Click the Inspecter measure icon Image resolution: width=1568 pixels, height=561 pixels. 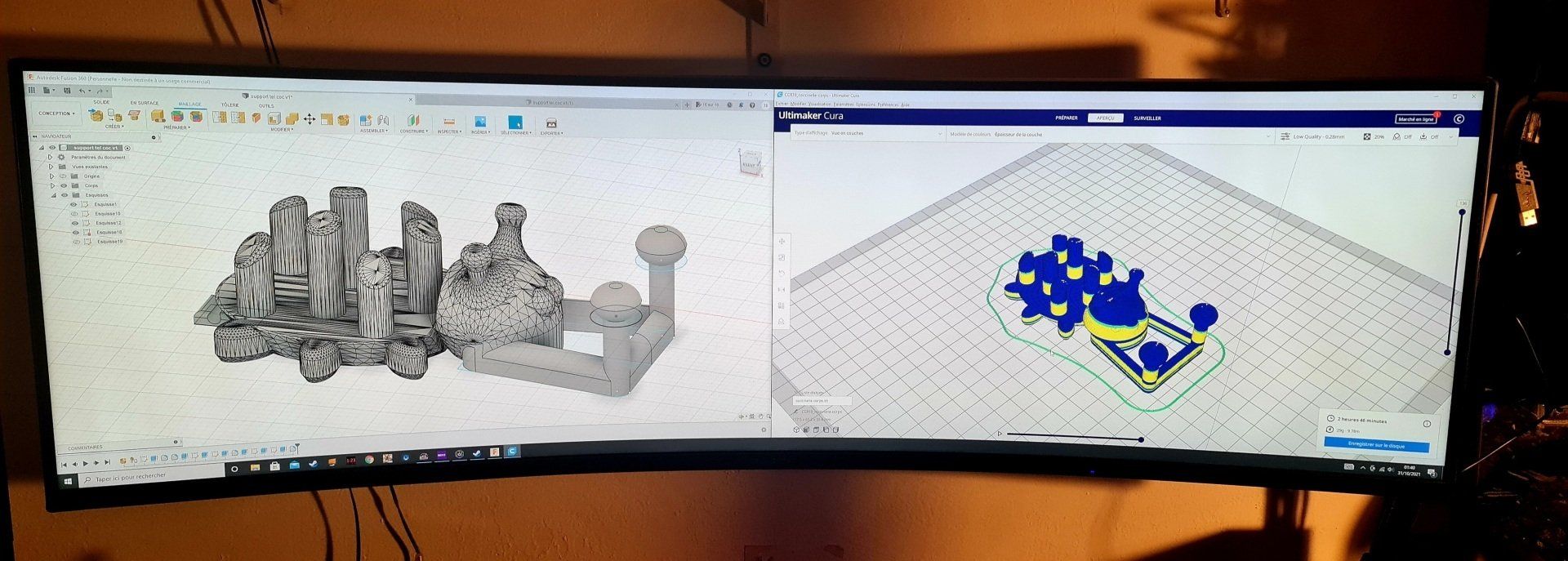448,121
